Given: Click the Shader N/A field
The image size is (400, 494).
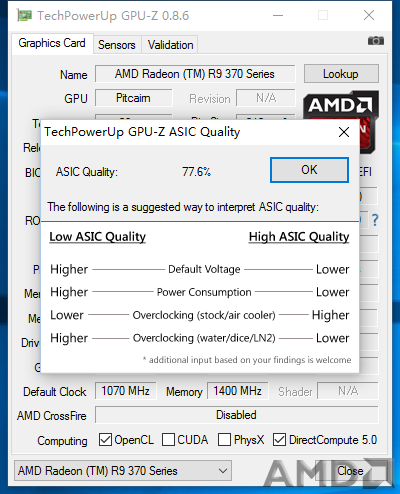Looking at the screenshot, I should (348, 391).
